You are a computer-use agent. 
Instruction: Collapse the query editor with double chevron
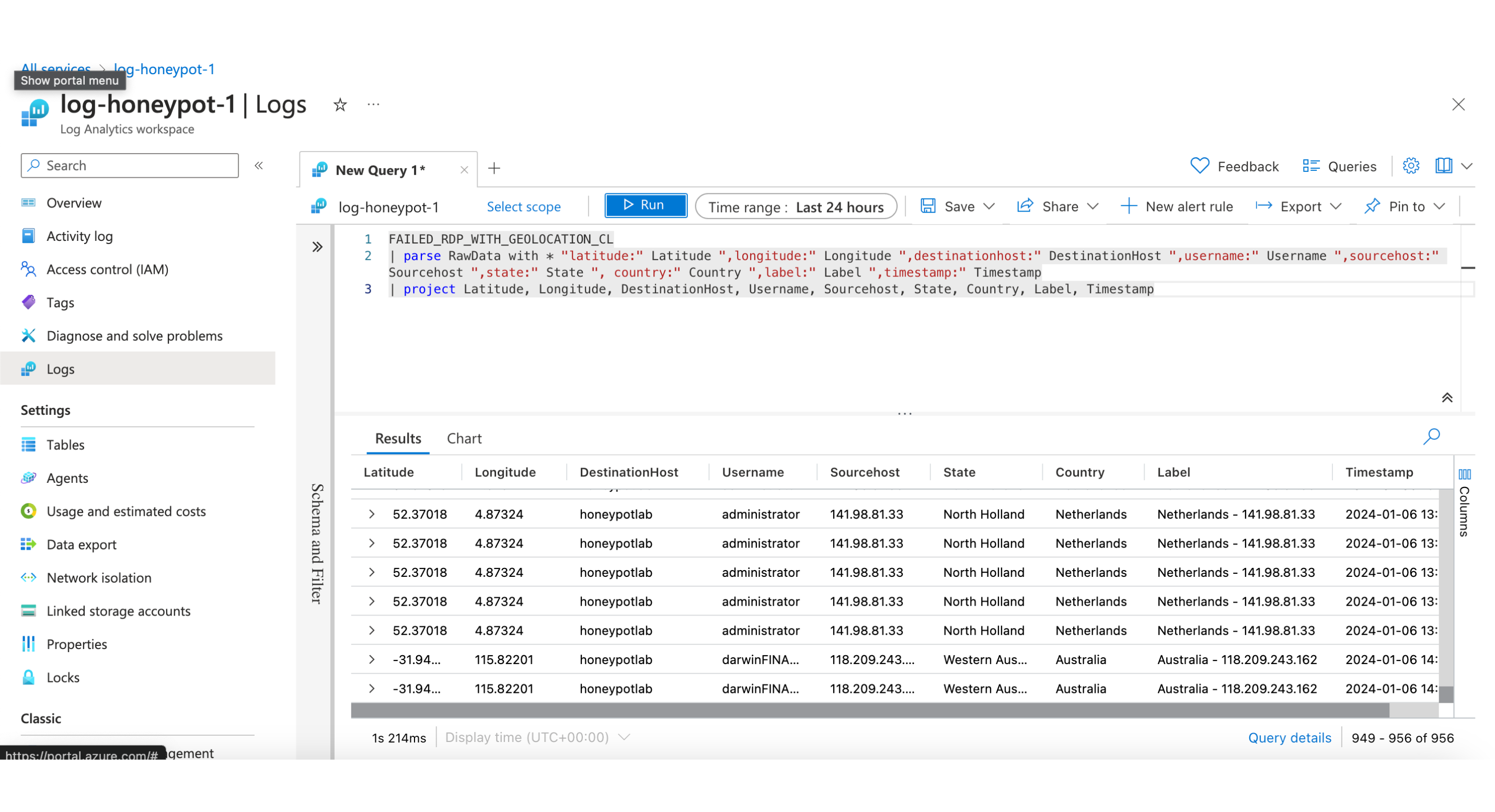1447,398
